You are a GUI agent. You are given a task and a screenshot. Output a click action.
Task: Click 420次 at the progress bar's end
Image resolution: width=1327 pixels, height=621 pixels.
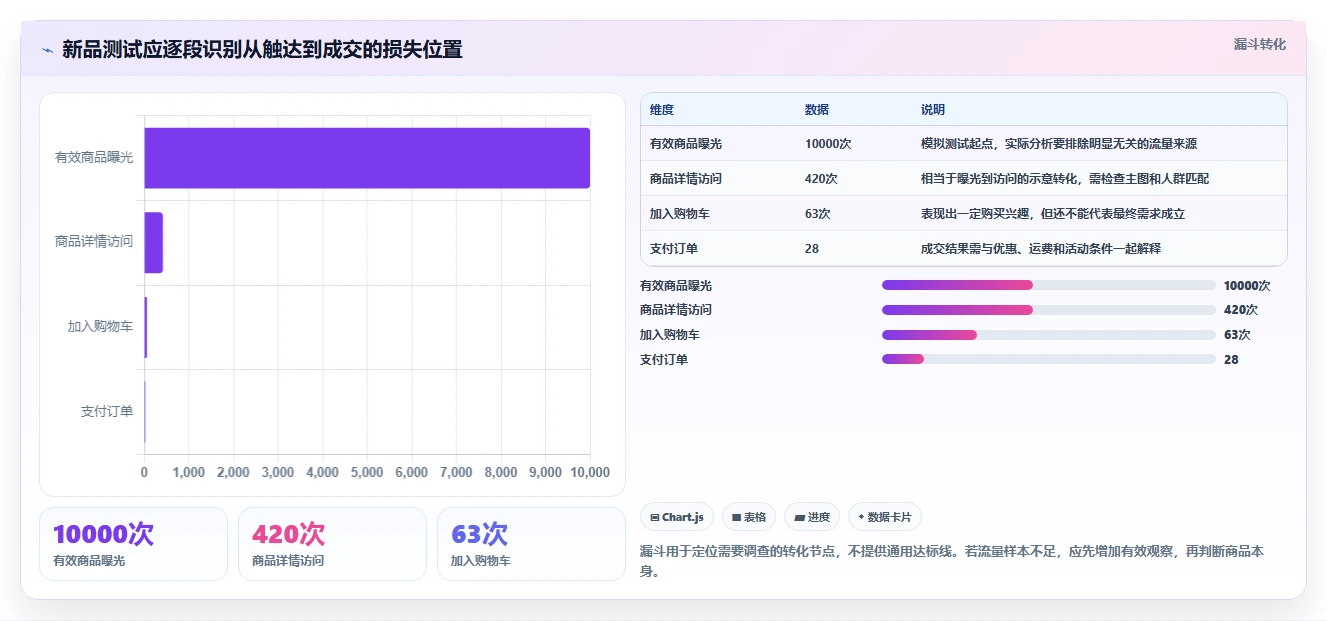point(1241,310)
